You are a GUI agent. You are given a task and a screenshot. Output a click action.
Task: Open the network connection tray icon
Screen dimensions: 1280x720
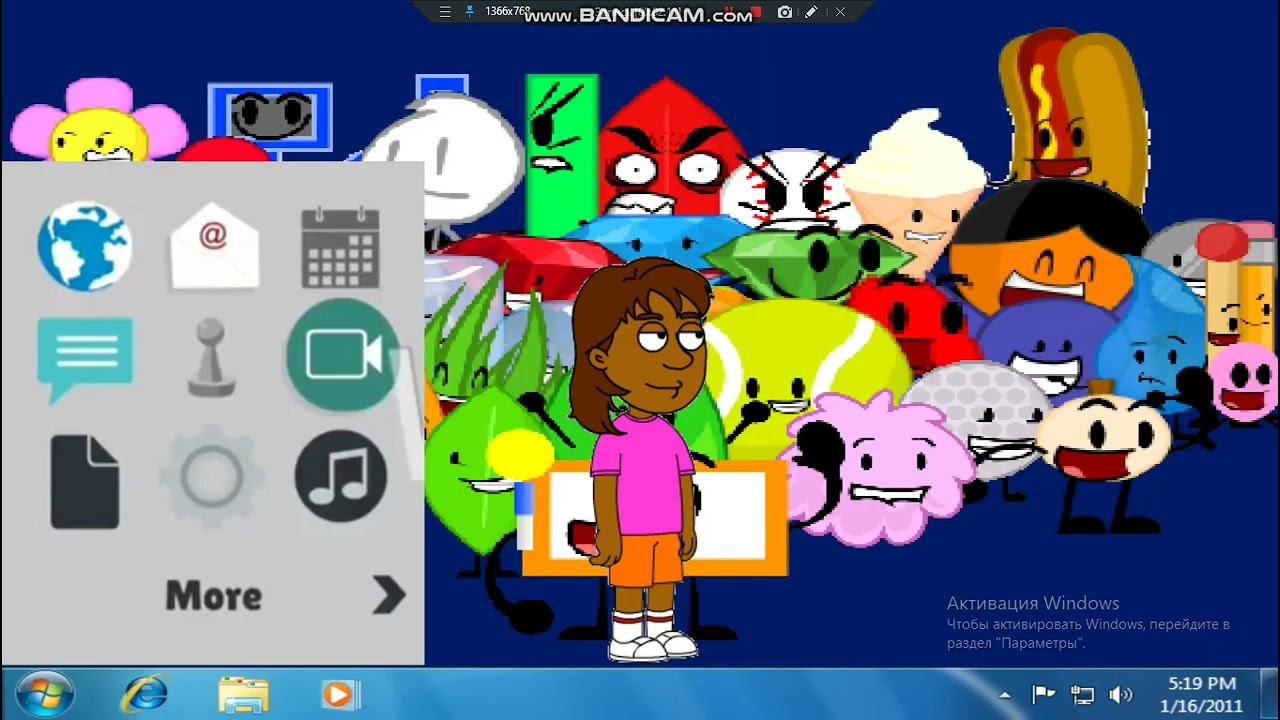pos(1082,694)
